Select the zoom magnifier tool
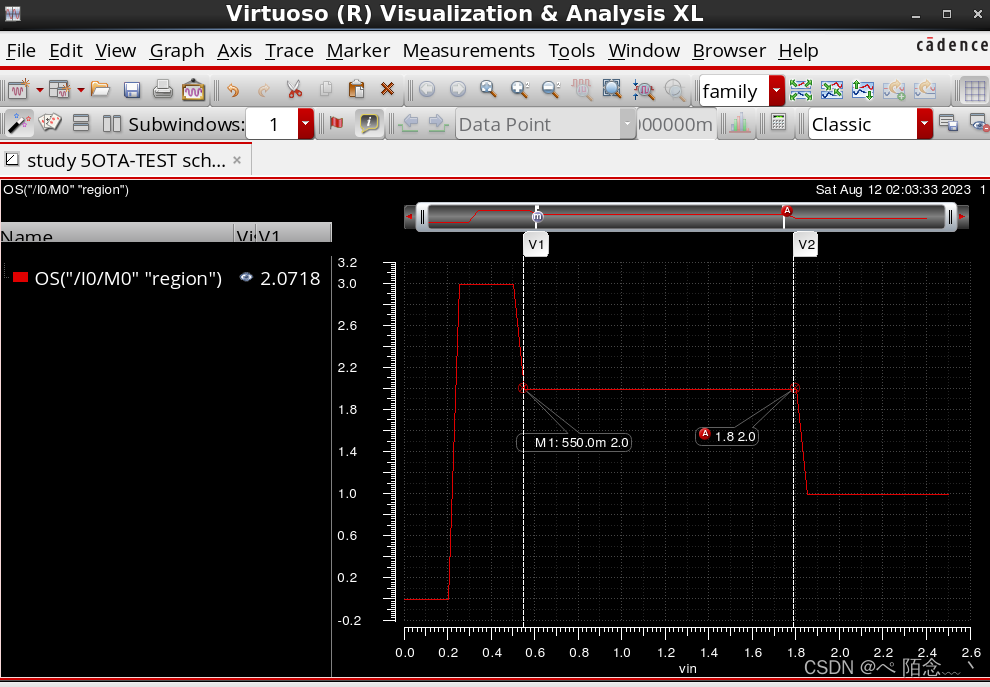 click(x=488, y=90)
